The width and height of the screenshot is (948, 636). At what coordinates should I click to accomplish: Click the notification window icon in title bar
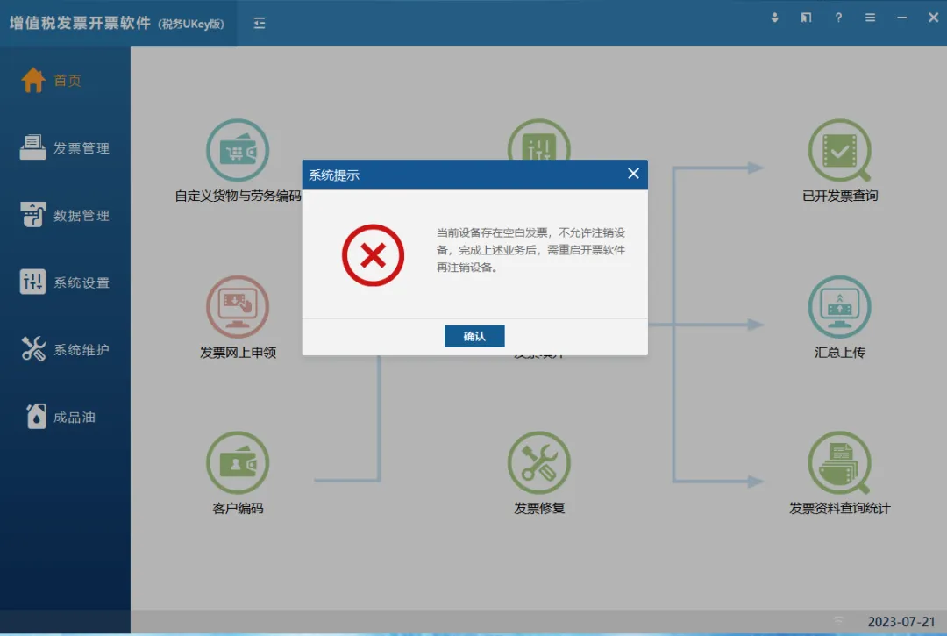pyautogui.click(x=806, y=17)
